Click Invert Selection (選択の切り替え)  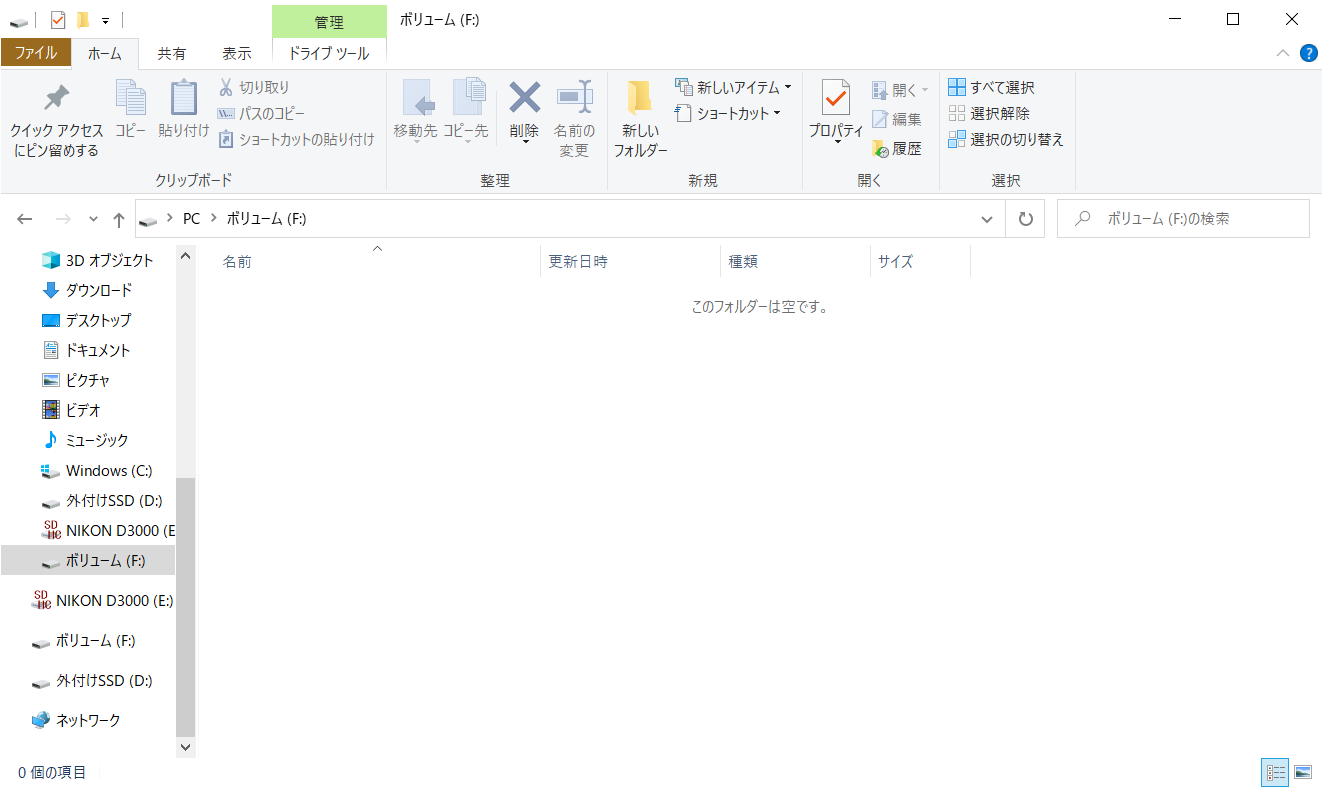point(1006,140)
